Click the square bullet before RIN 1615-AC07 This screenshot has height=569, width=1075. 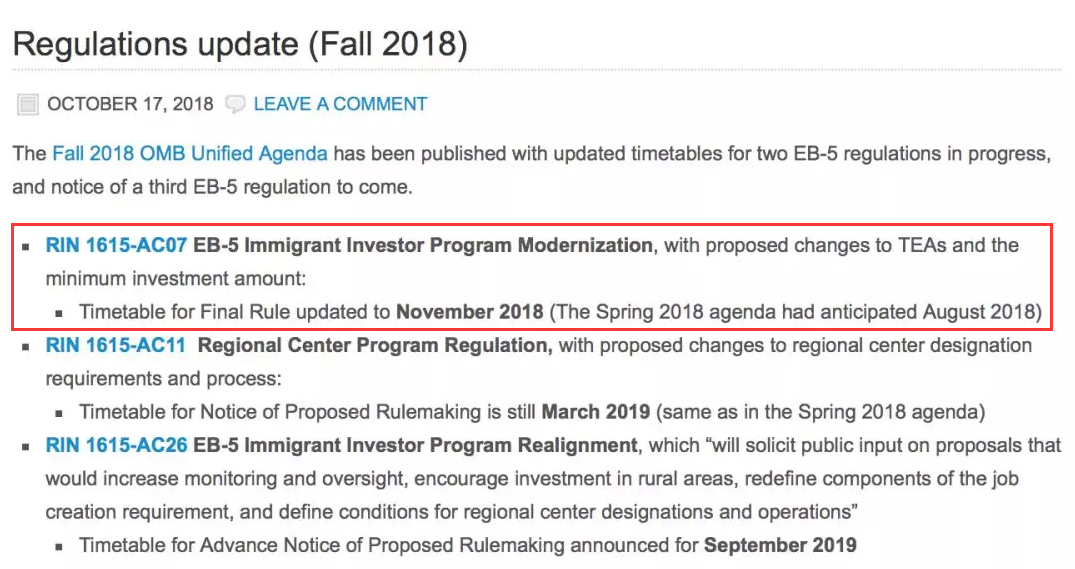point(26,246)
